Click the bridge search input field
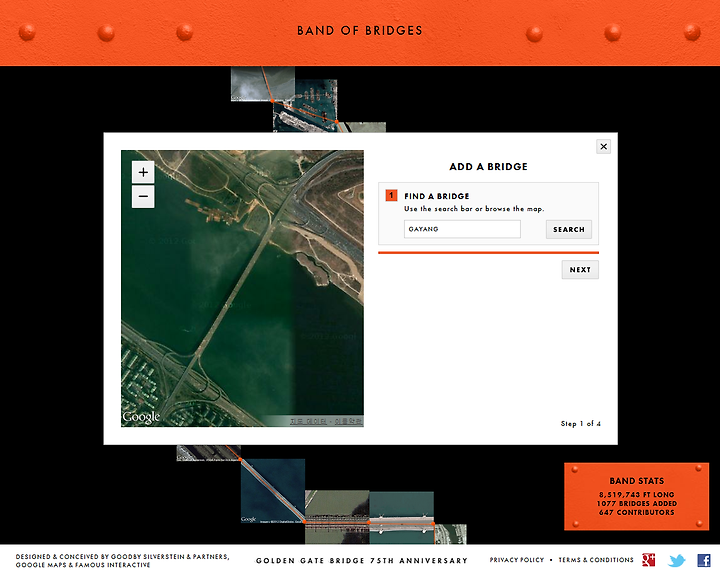 [462, 229]
